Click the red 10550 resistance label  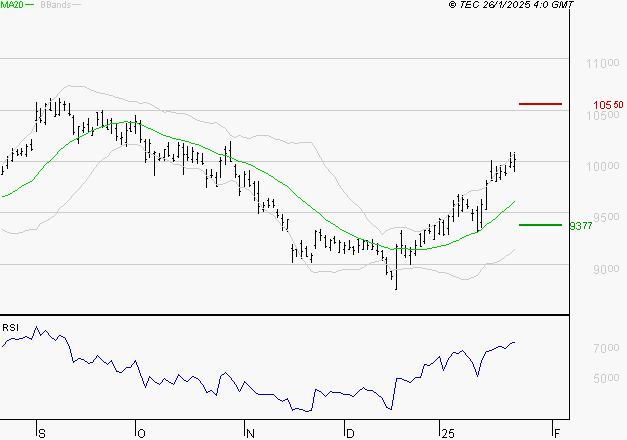(608, 105)
